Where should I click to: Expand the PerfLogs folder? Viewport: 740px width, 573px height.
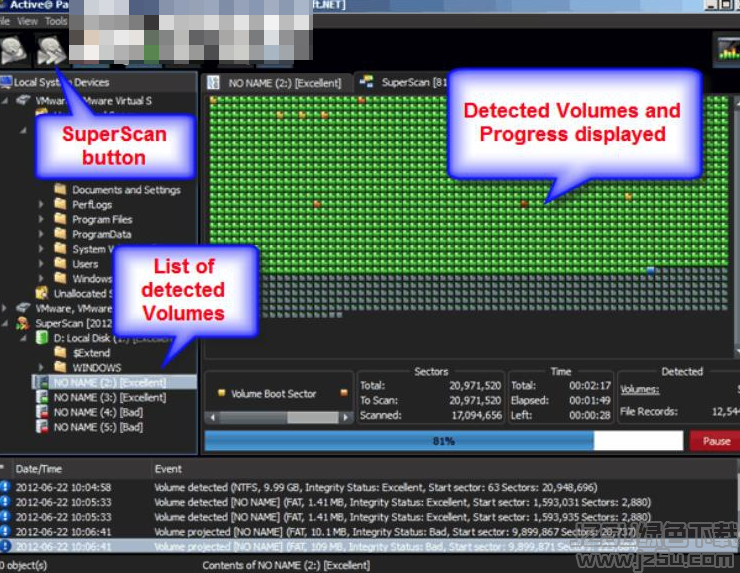[x=41, y=204]
